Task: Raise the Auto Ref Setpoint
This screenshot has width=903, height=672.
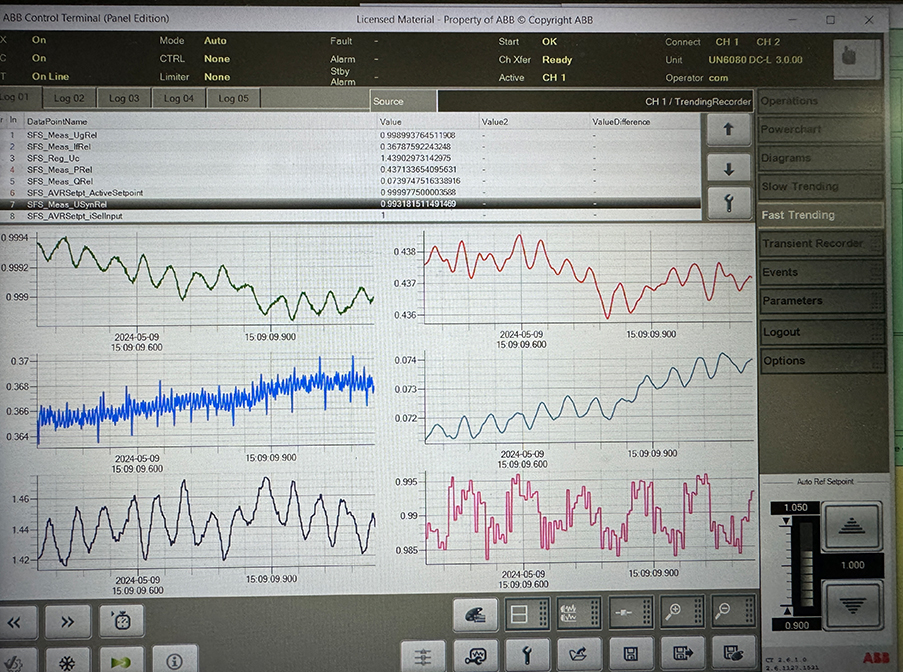Action: tap(850, 523)
